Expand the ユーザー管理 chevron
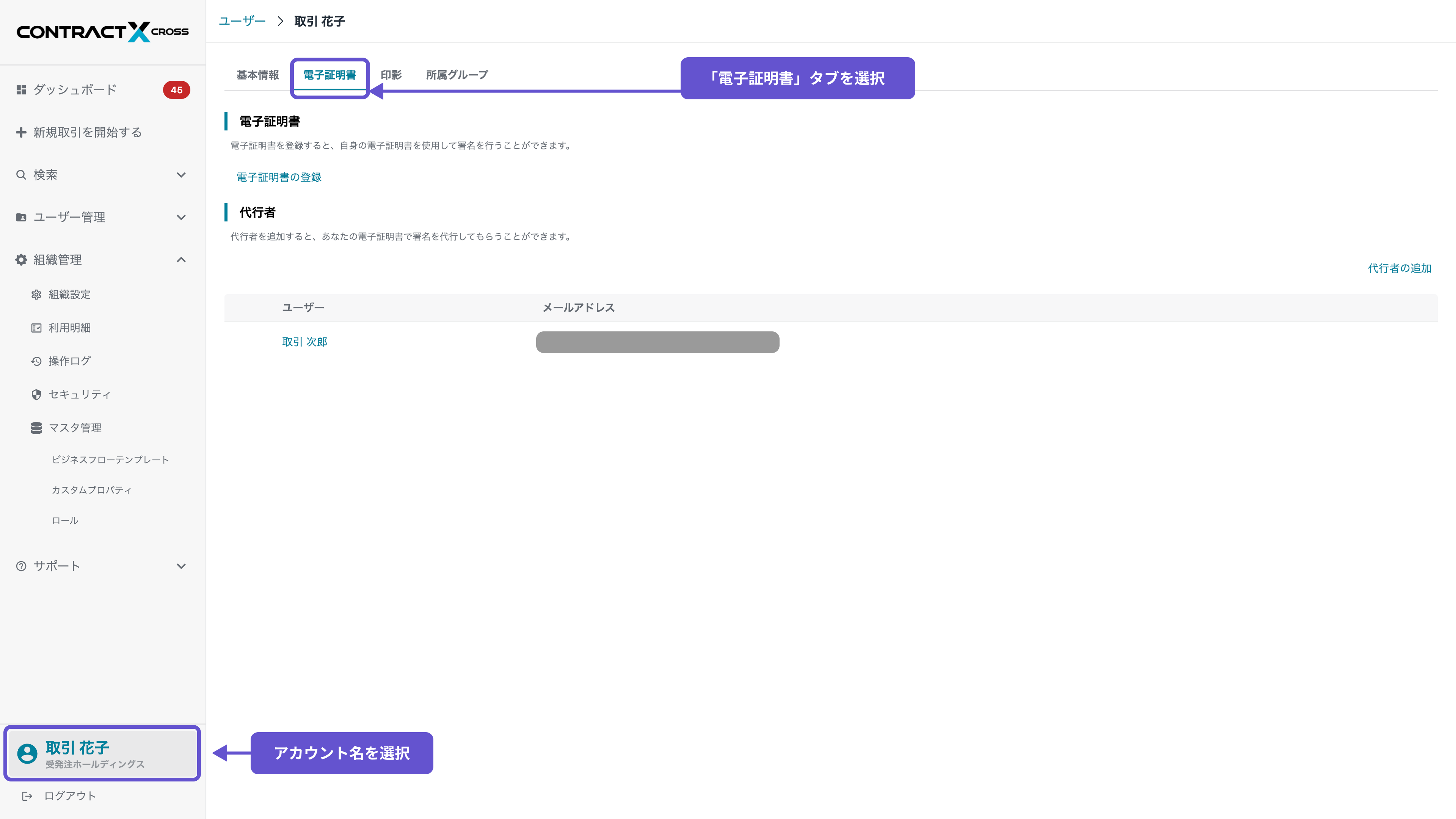The width and height of the screenshot is (1456, 819). click(x=181, y=217)
